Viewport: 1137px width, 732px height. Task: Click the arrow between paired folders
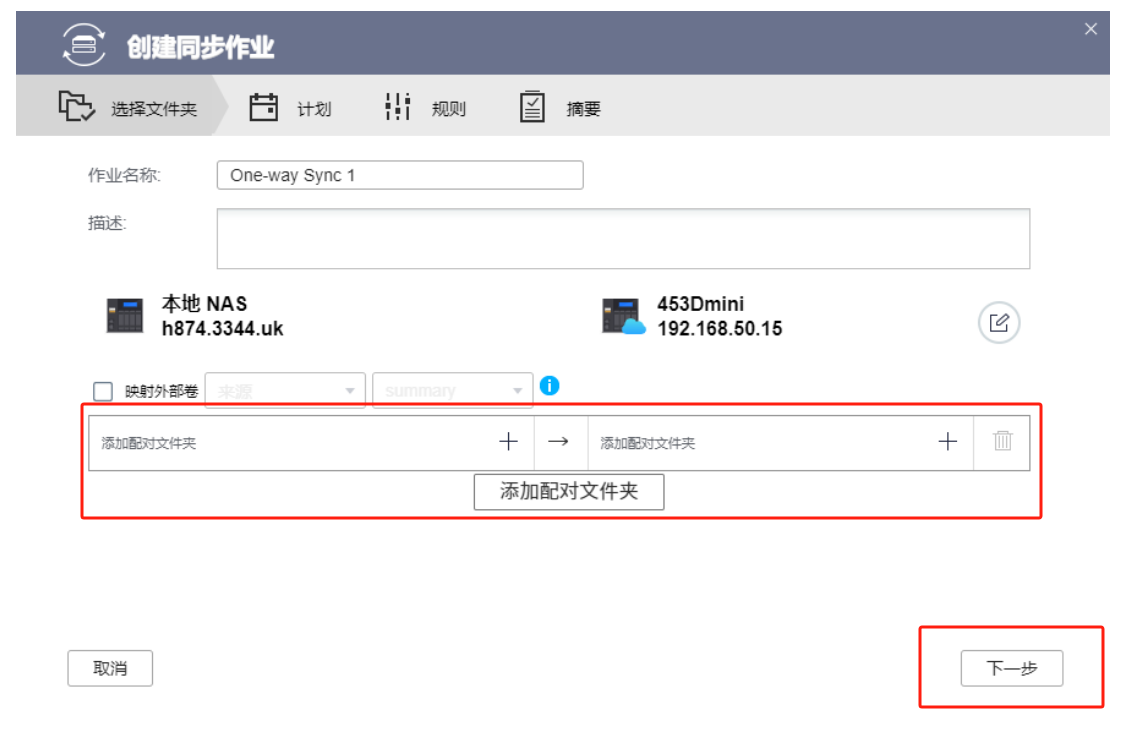click(559, 442)
